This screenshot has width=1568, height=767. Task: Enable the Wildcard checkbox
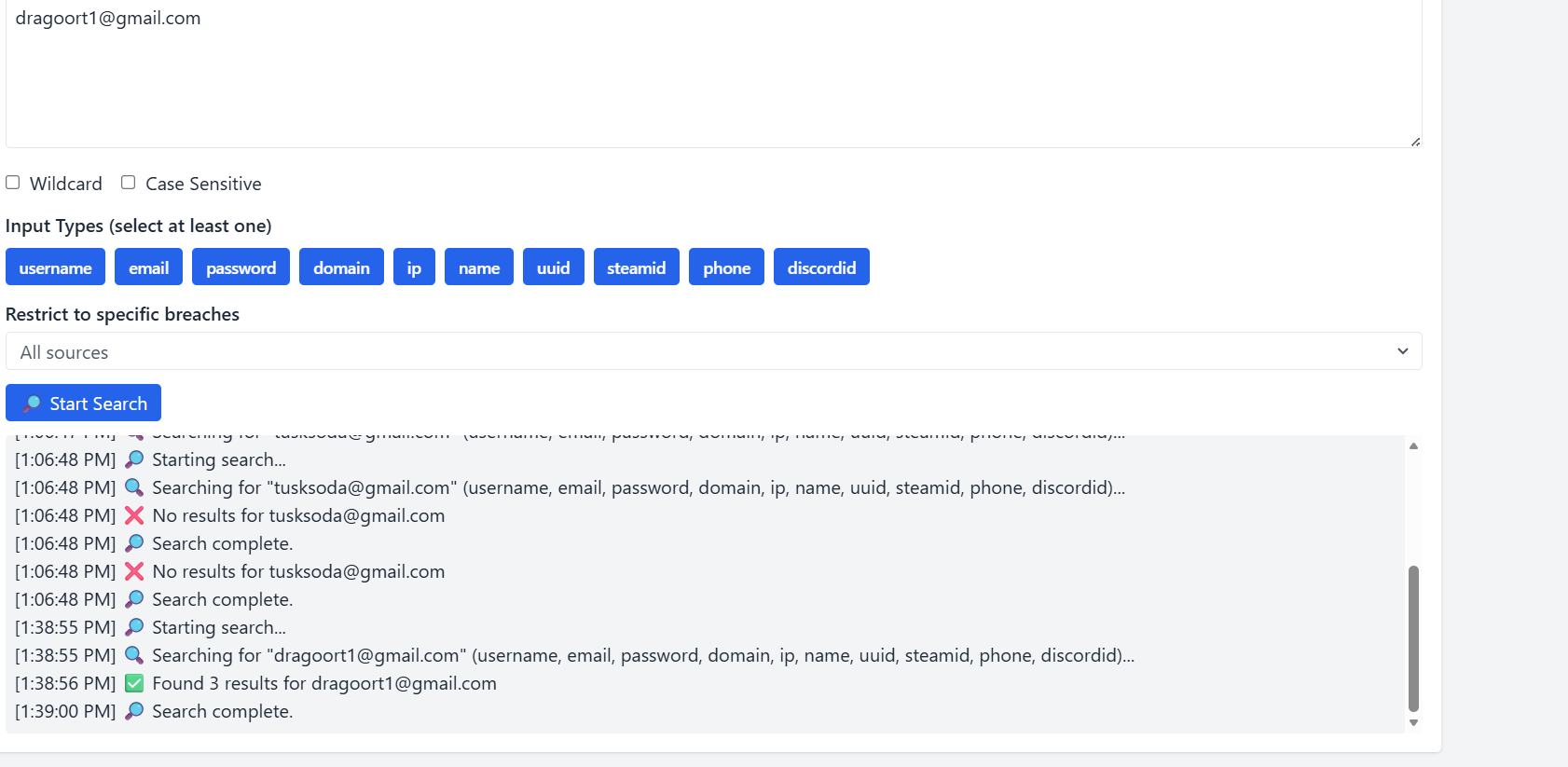click(13, 183)
